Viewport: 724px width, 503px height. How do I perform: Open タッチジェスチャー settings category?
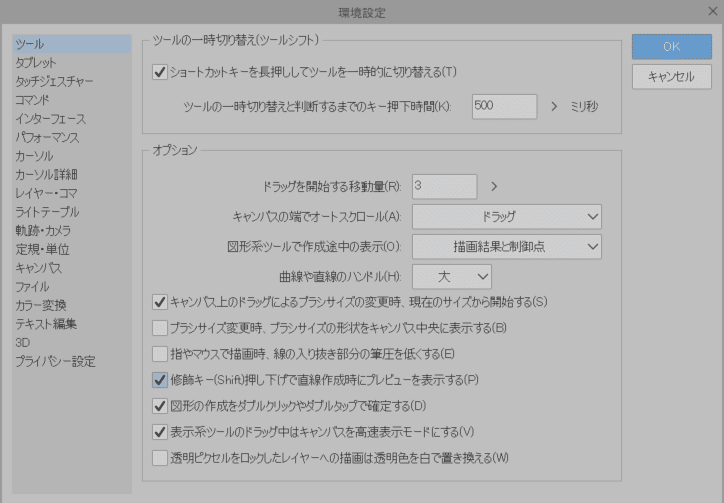pos(54,81)
